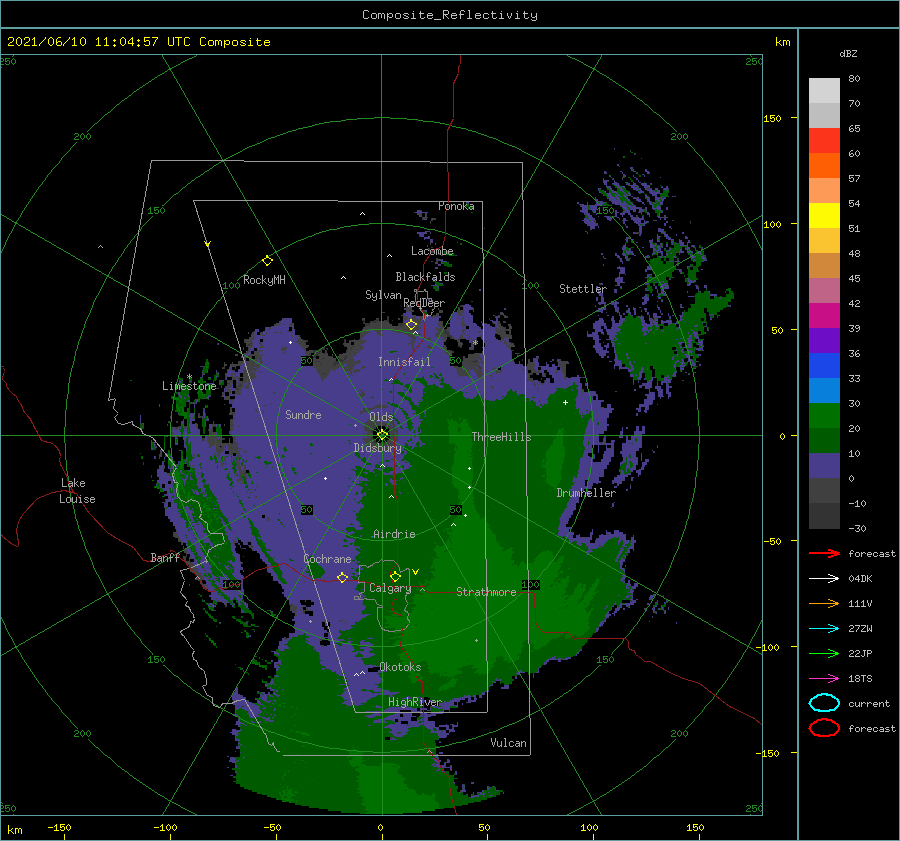Image resolution: width=900 pixels, height=841 pixels.
Task: Click the Airdrie city label
Action: [394, 534]
